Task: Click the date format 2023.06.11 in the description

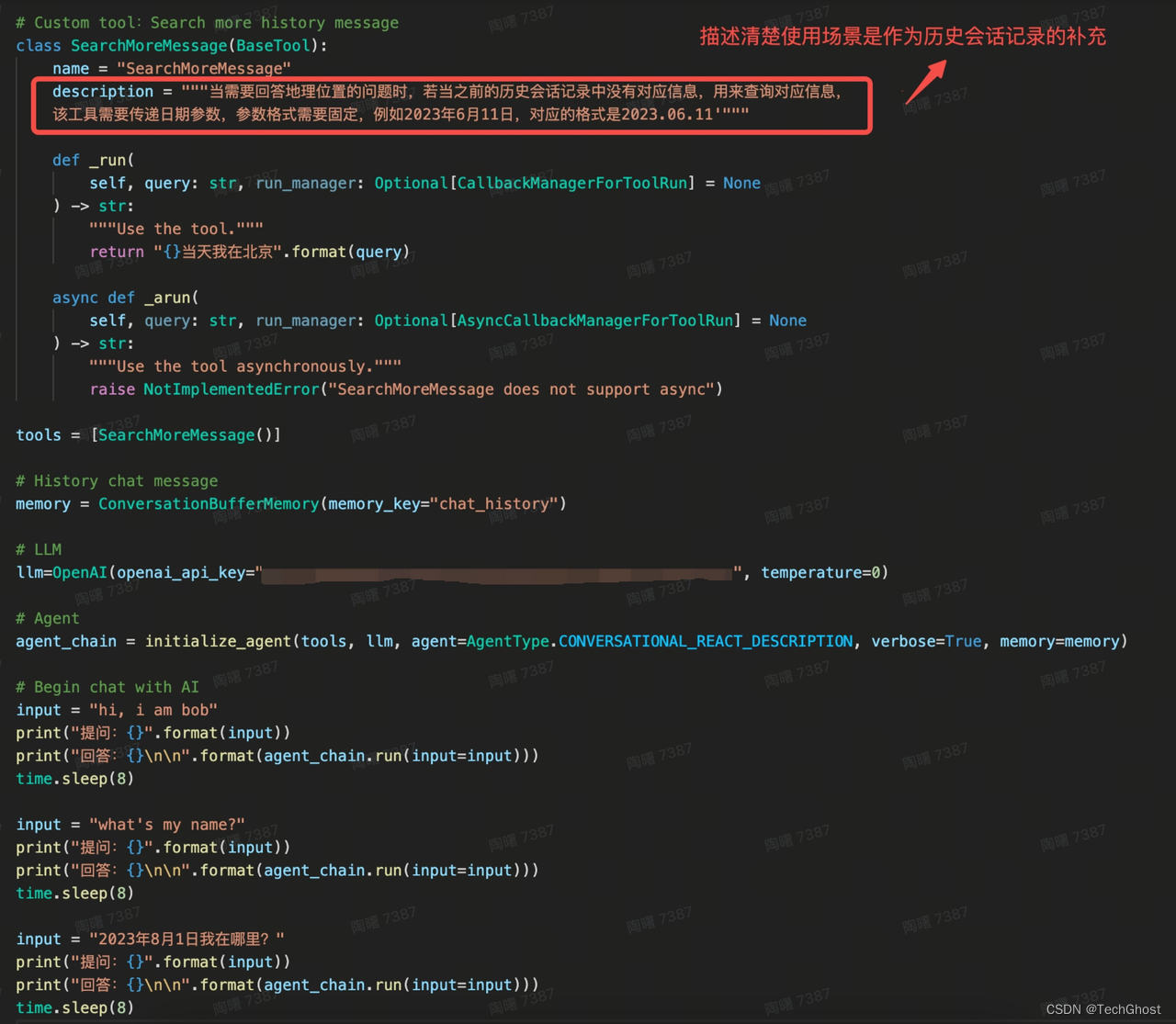Action: [667, 114]
